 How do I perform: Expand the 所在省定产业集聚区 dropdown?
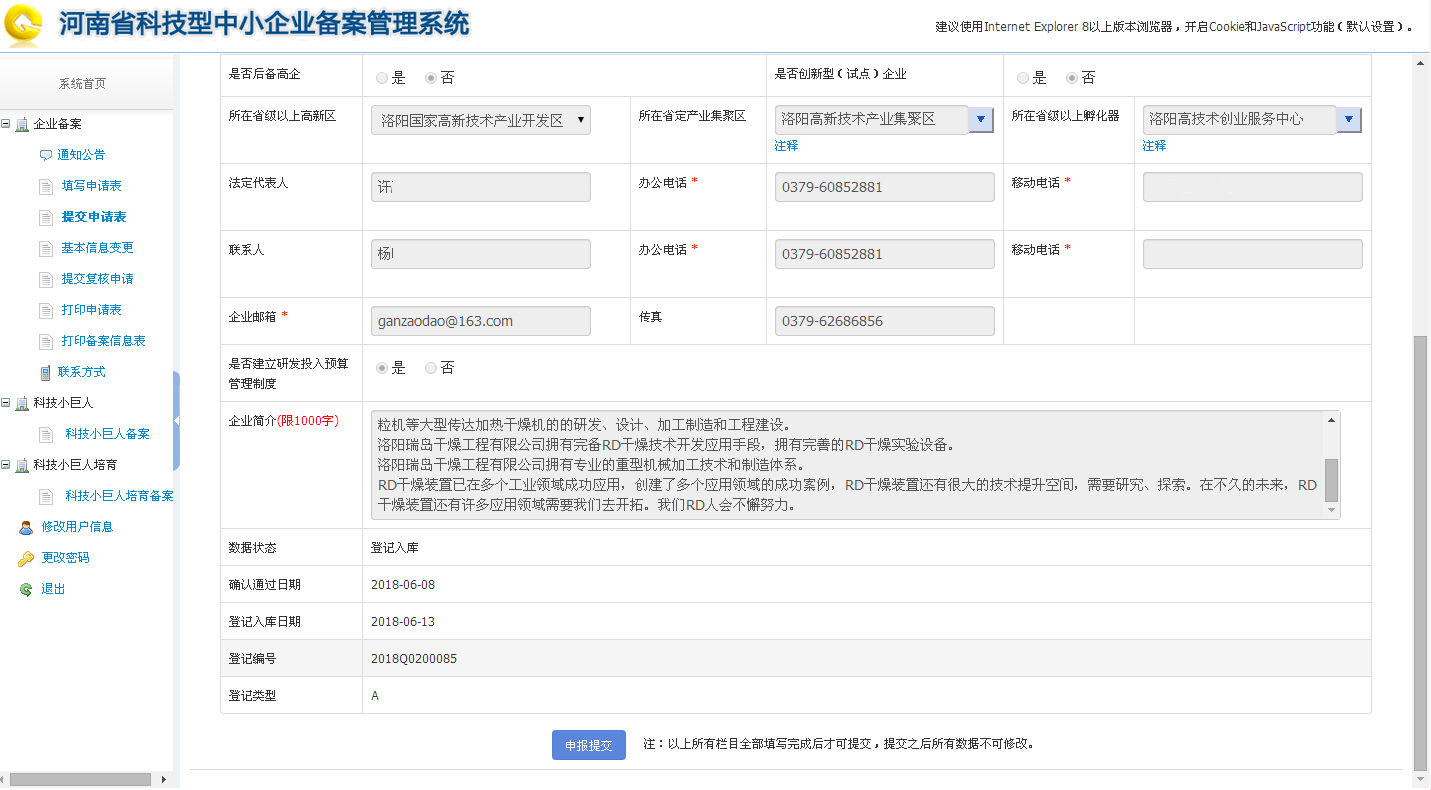pos(980,119)
